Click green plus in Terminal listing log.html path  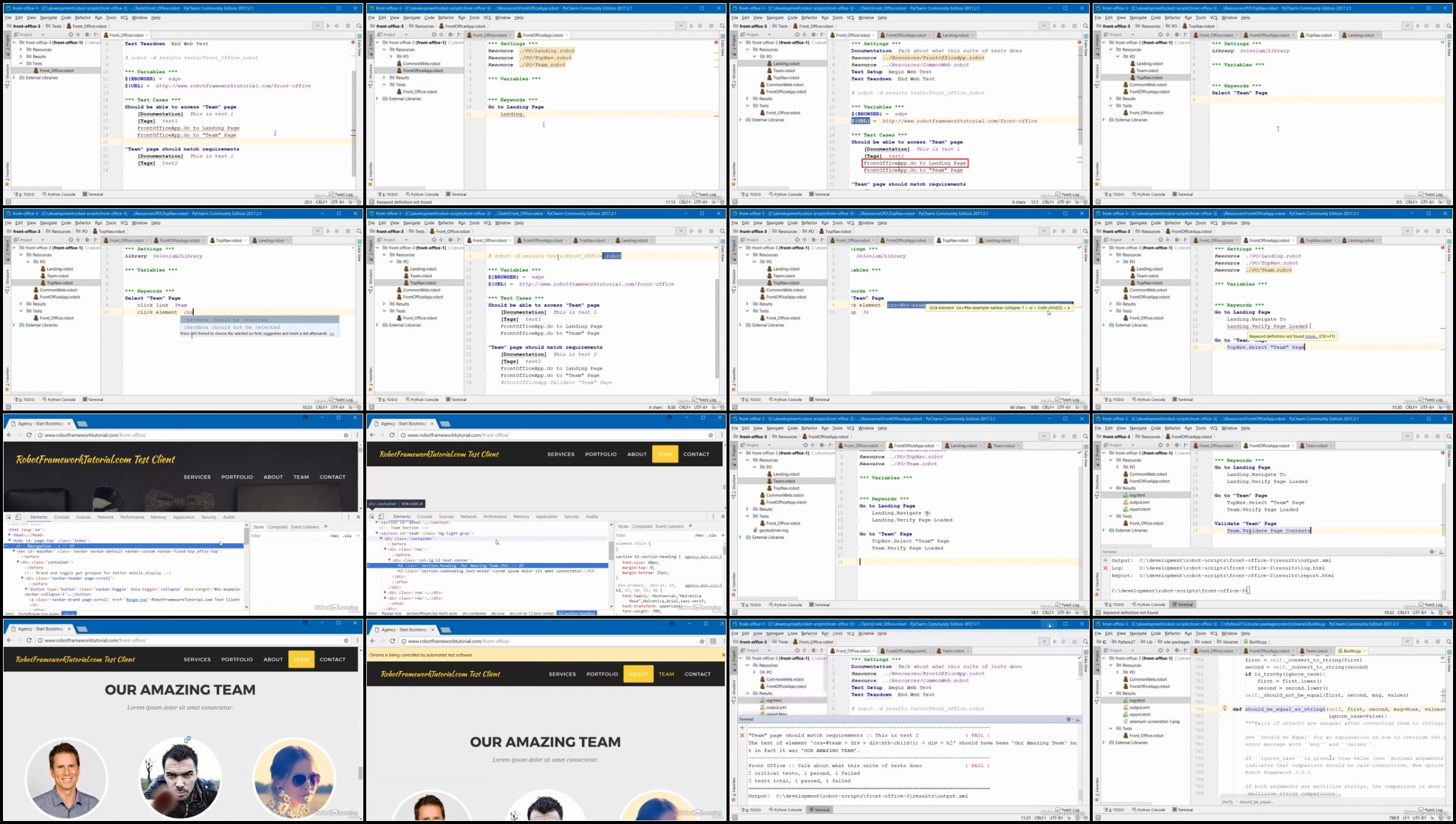1105,560
